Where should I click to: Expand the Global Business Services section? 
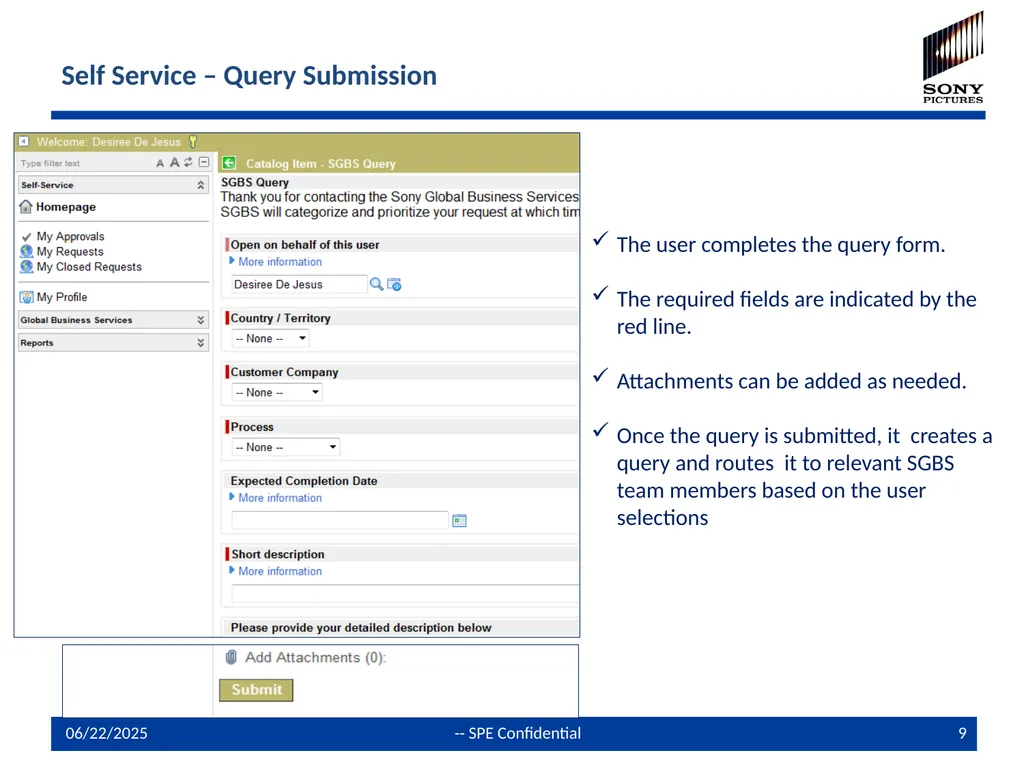pyautogui.click(x=200, y=320)
